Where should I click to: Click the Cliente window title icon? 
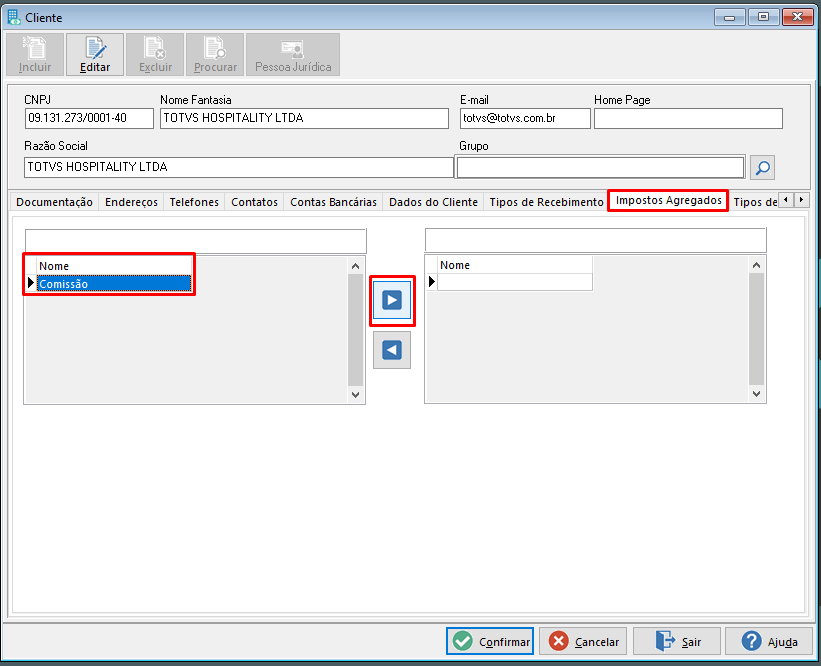(x=14, y=17)
